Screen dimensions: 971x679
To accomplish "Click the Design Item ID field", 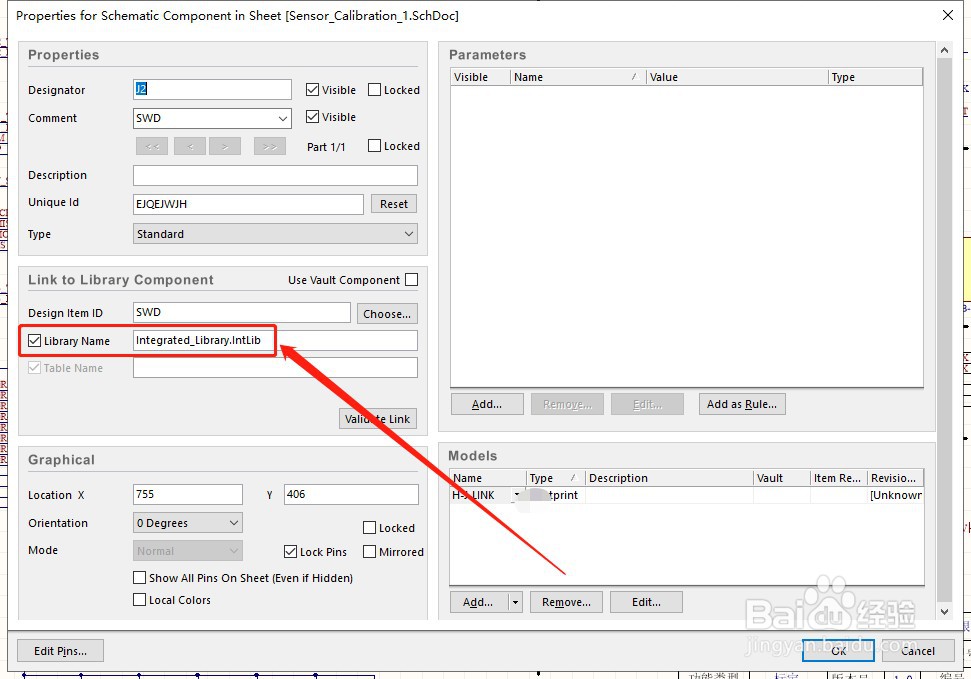I will pos(242,313).
